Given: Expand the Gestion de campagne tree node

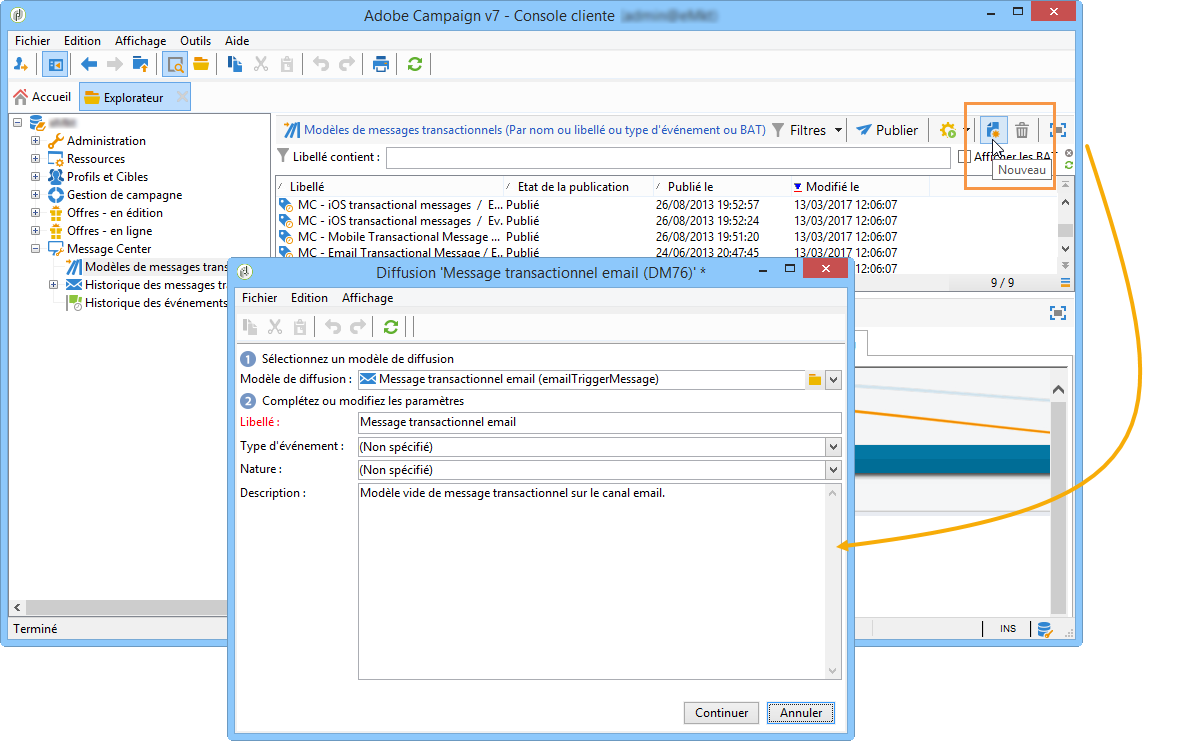Looking at the screenshot, I should point(35,194).
